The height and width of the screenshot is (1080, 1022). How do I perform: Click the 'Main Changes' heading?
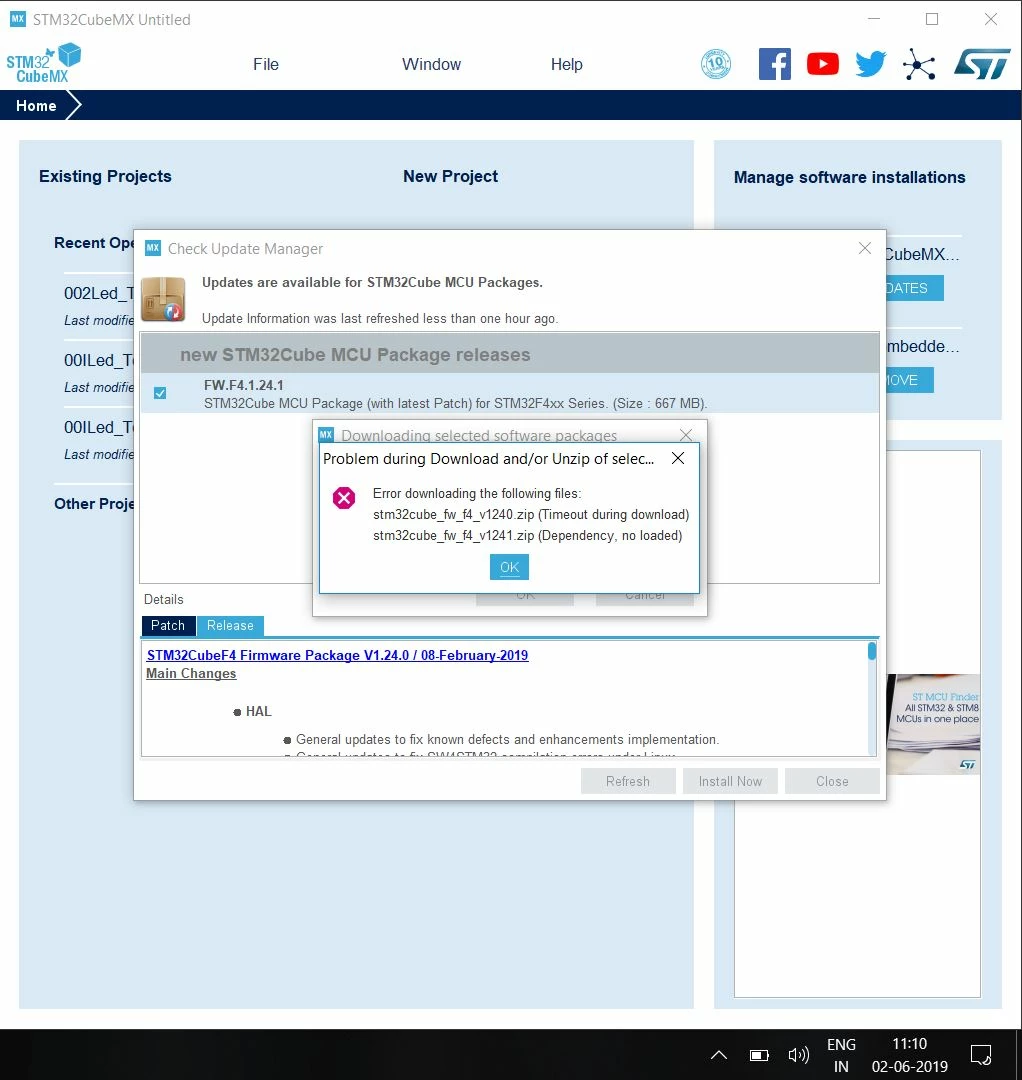pyautogui.click(x=191, y=674)
